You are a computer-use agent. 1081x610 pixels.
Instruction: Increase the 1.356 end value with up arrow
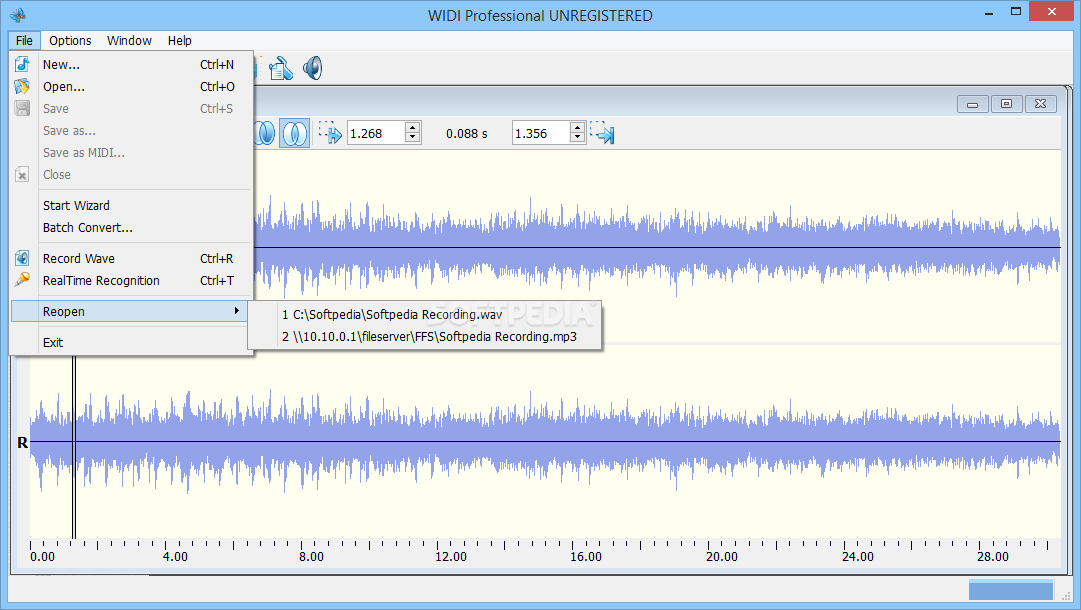coord(577,128)
